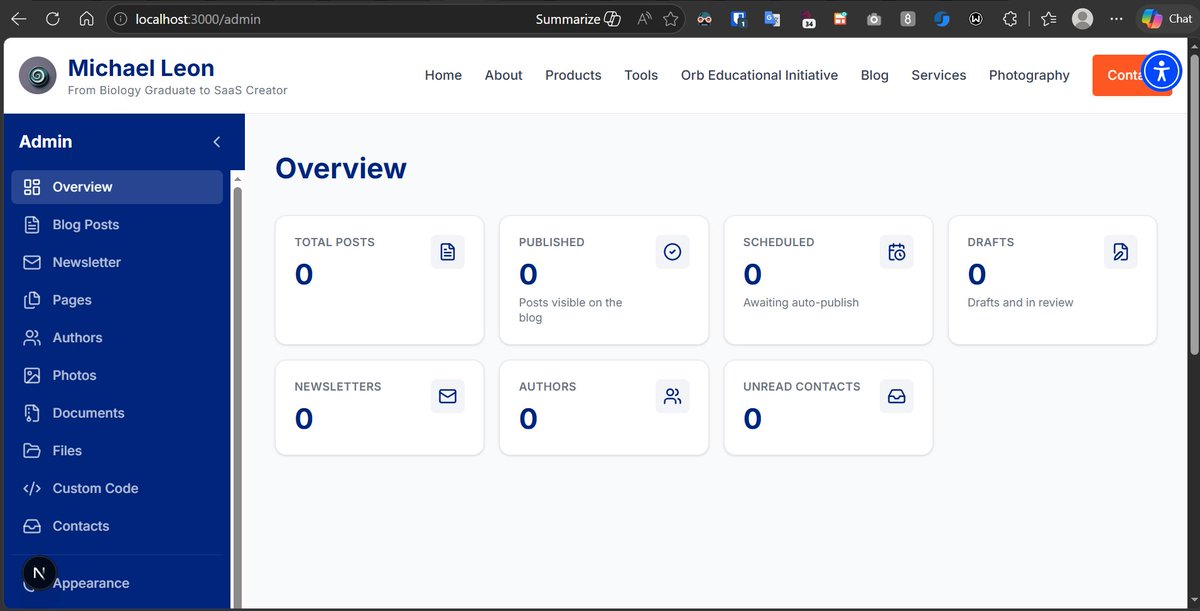Click the camera screenshot extension icon
The height and width of the screenshot is (611, 1200).
[874, 19]
